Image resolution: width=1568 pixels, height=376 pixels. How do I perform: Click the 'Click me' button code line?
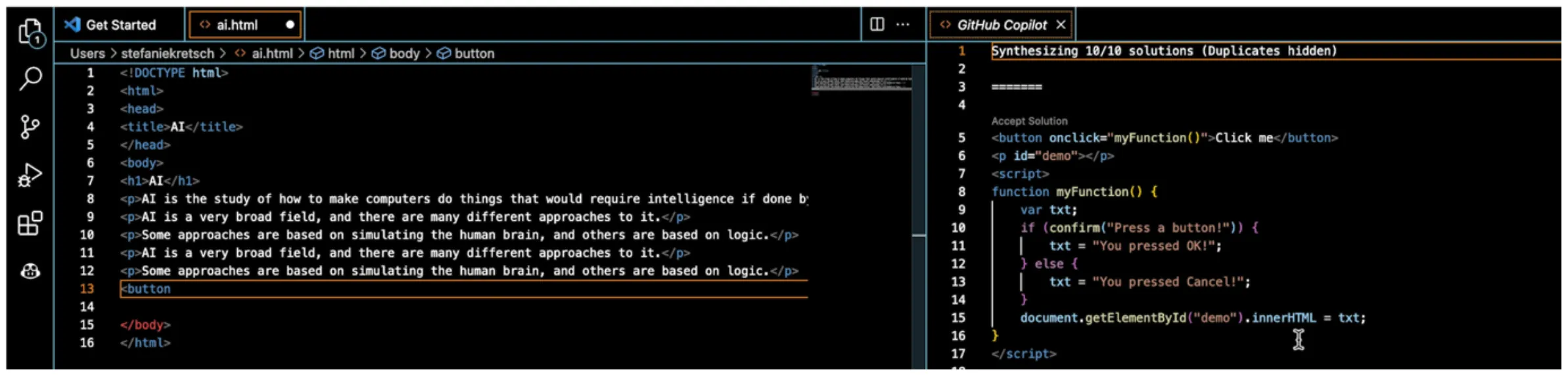1164,138
